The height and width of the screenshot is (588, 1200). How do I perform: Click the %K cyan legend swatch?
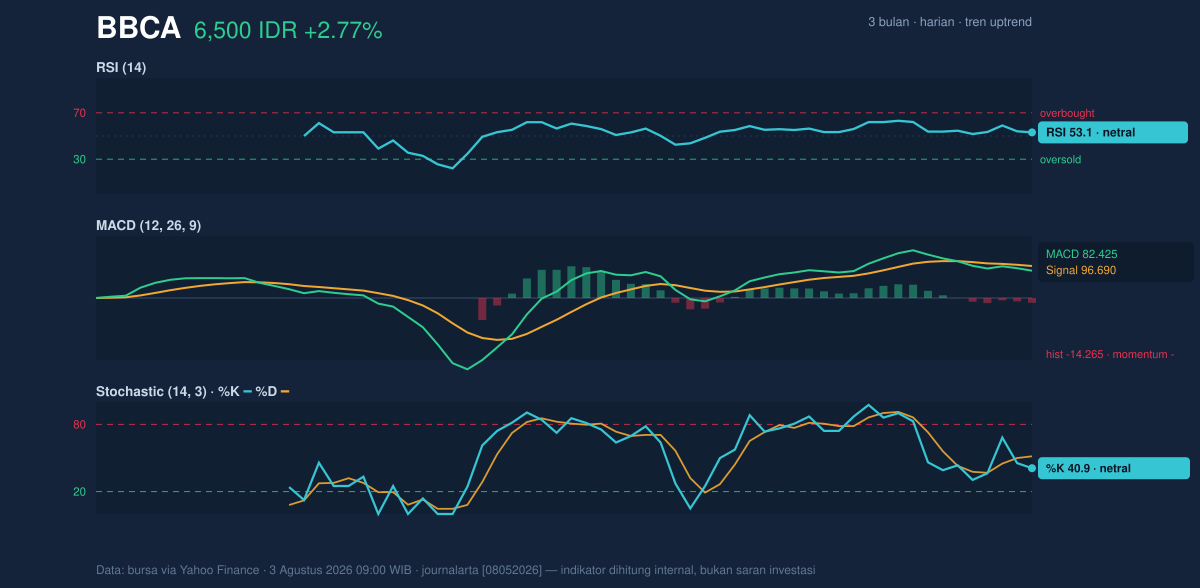click(248, 392)
